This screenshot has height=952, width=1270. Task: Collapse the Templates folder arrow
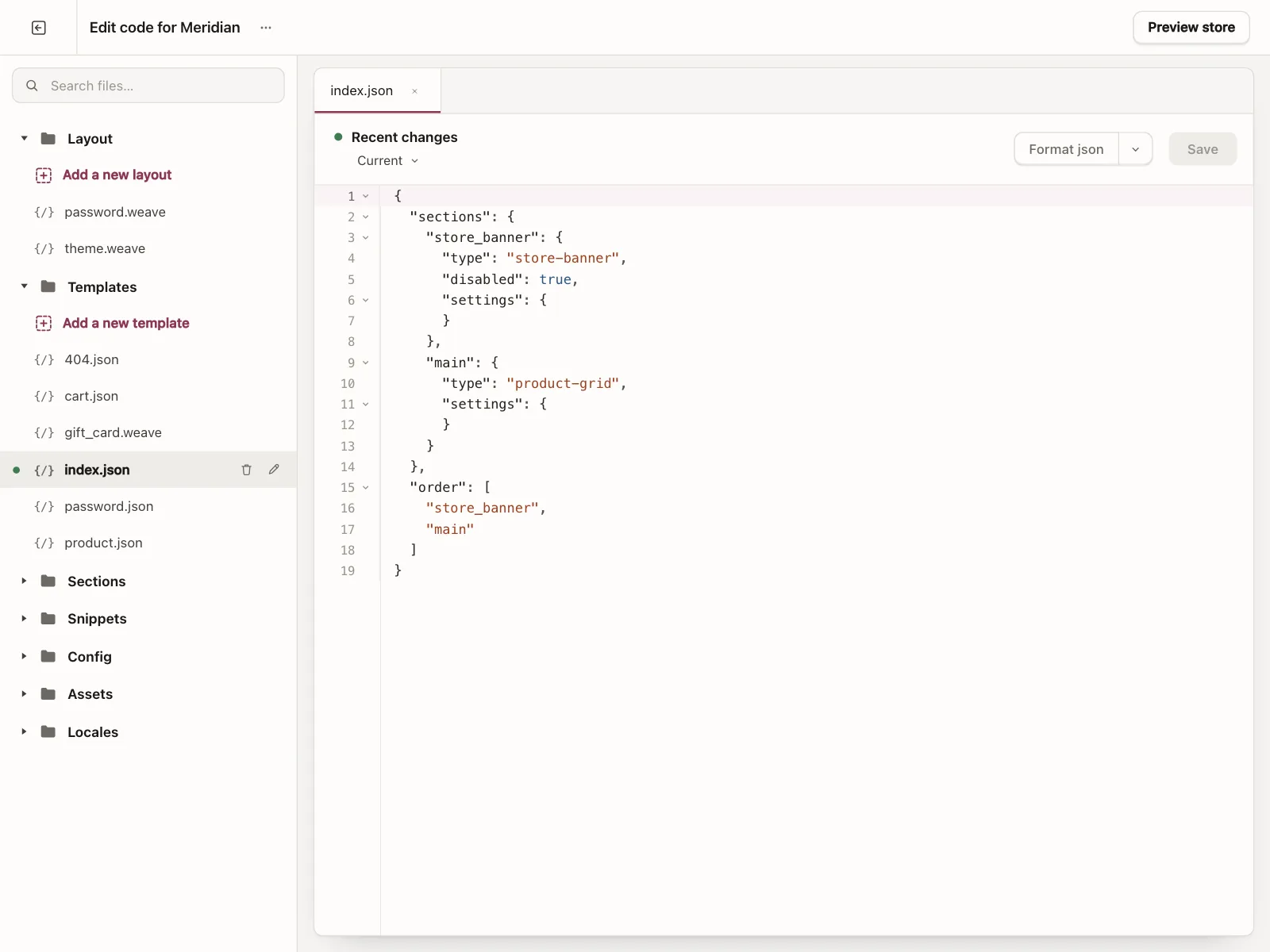[x=24, y=286]
